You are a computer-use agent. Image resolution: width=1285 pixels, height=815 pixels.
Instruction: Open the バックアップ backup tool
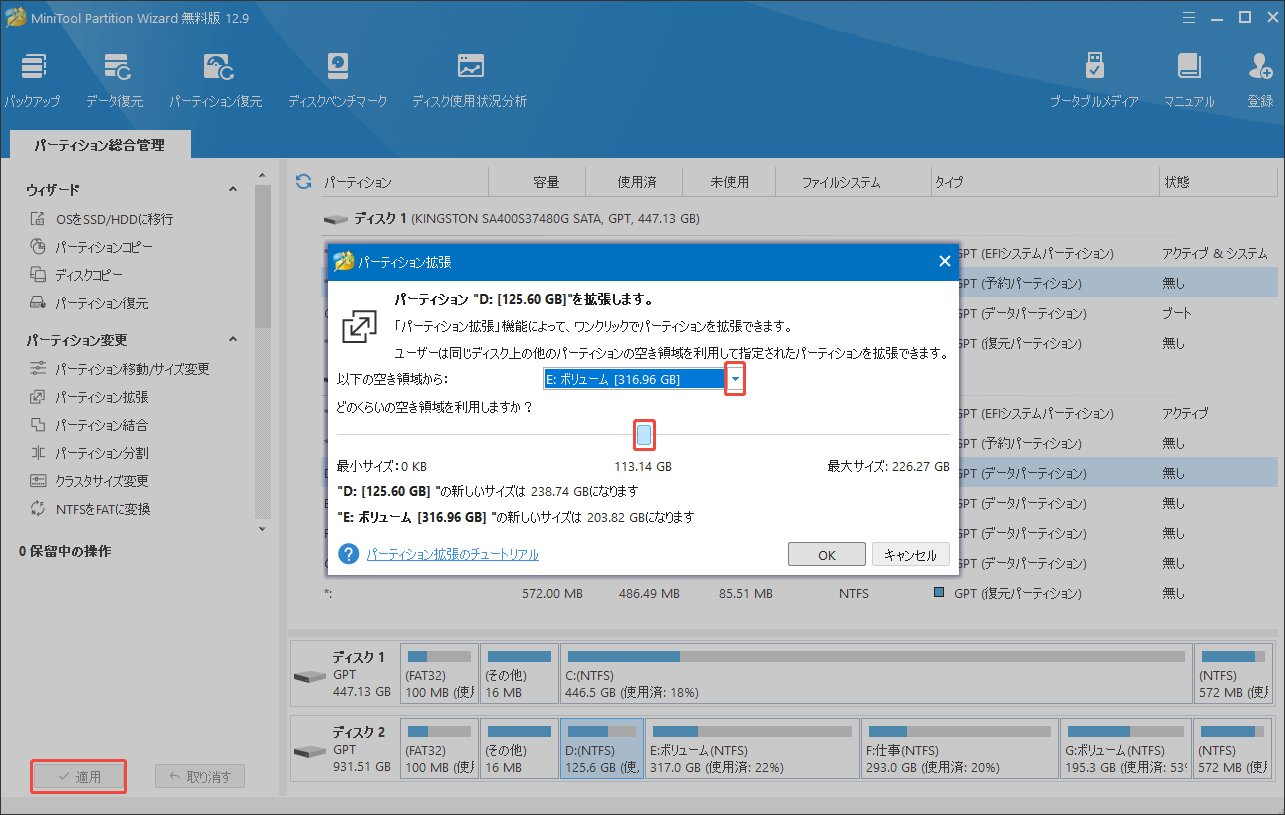32,81
